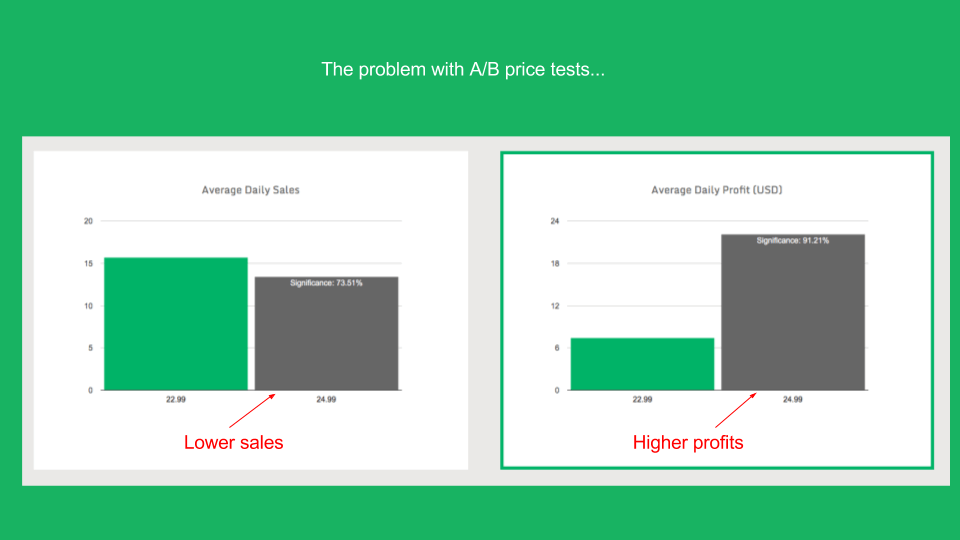Image resolution: width=960 pixels, height=540 pixels.
Task: Click the red arrow above Higher profits
Action: pos(736,410)
